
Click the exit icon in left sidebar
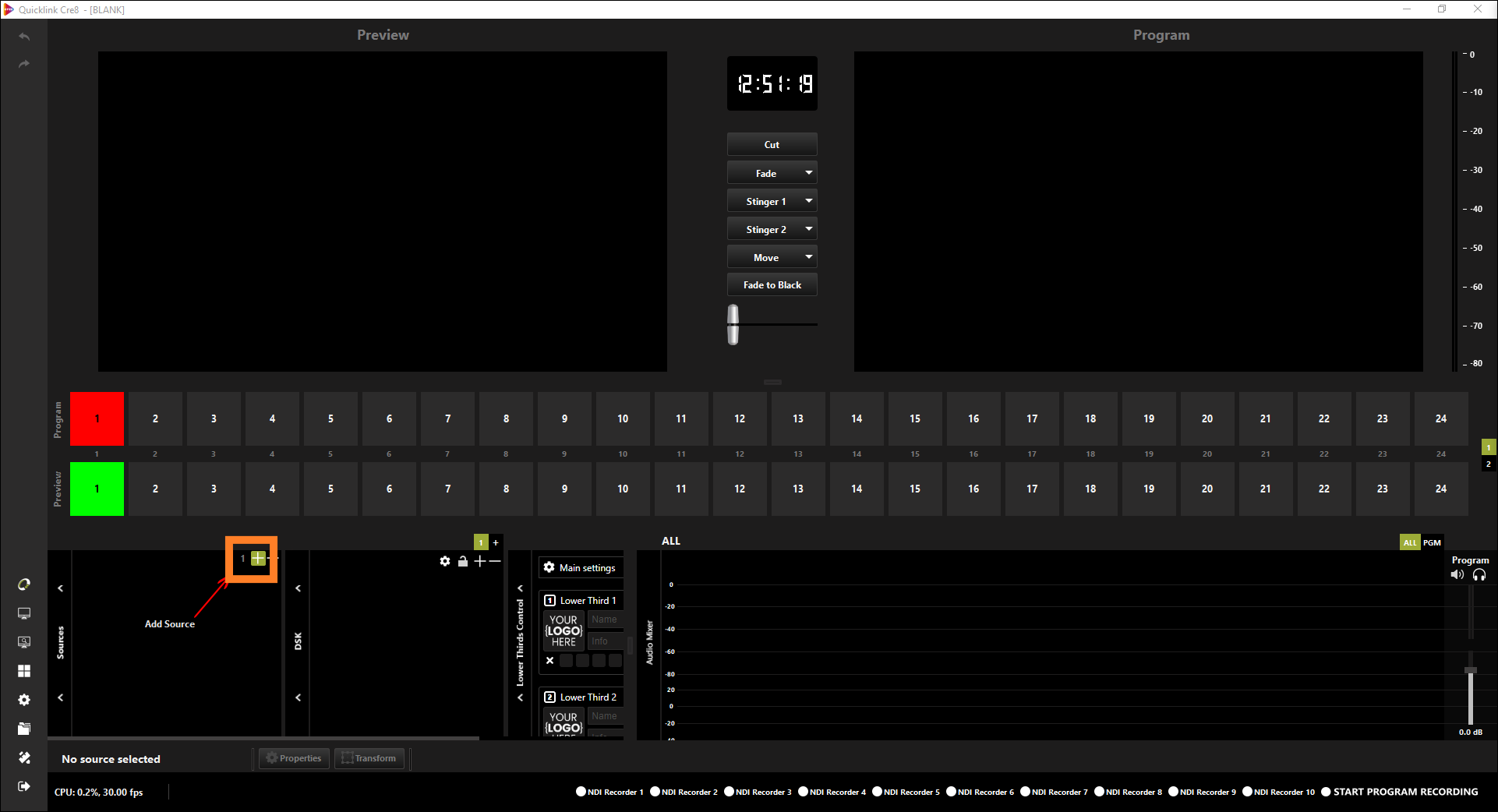(x=24, y=786)
